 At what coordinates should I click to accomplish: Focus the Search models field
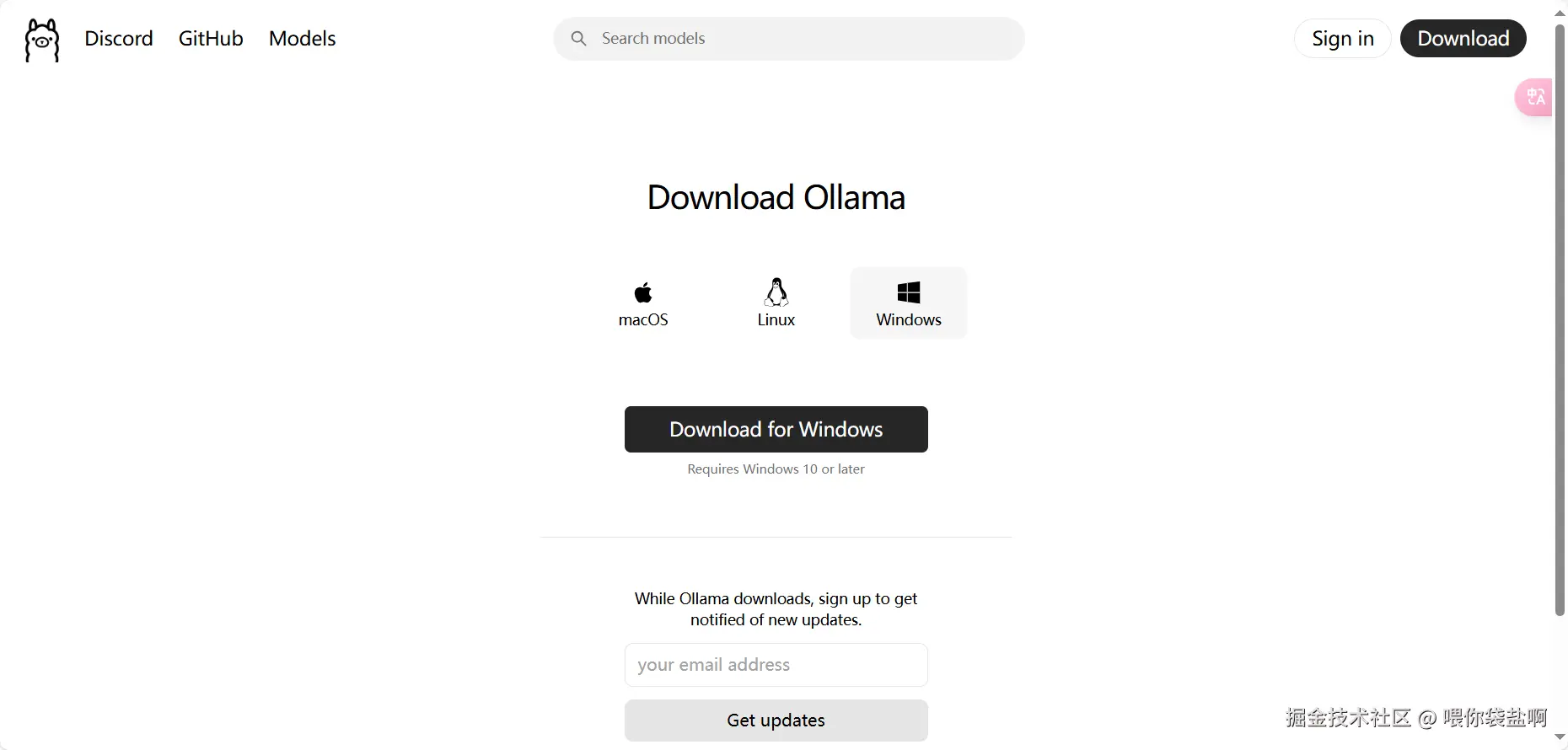(789, 39)
